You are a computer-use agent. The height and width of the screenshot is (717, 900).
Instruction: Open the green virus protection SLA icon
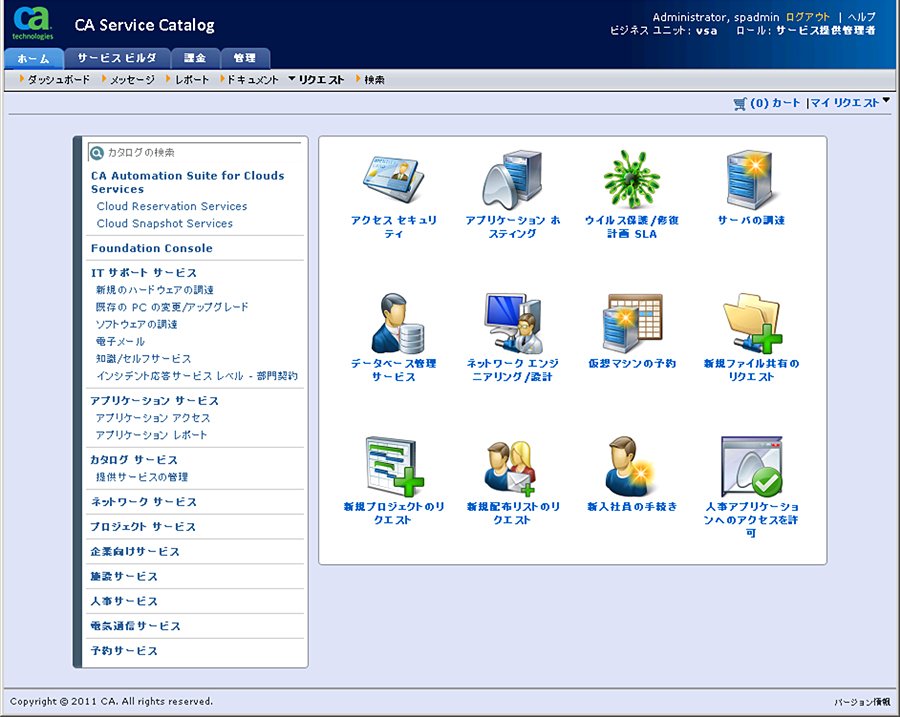click(x=631, y=179)
